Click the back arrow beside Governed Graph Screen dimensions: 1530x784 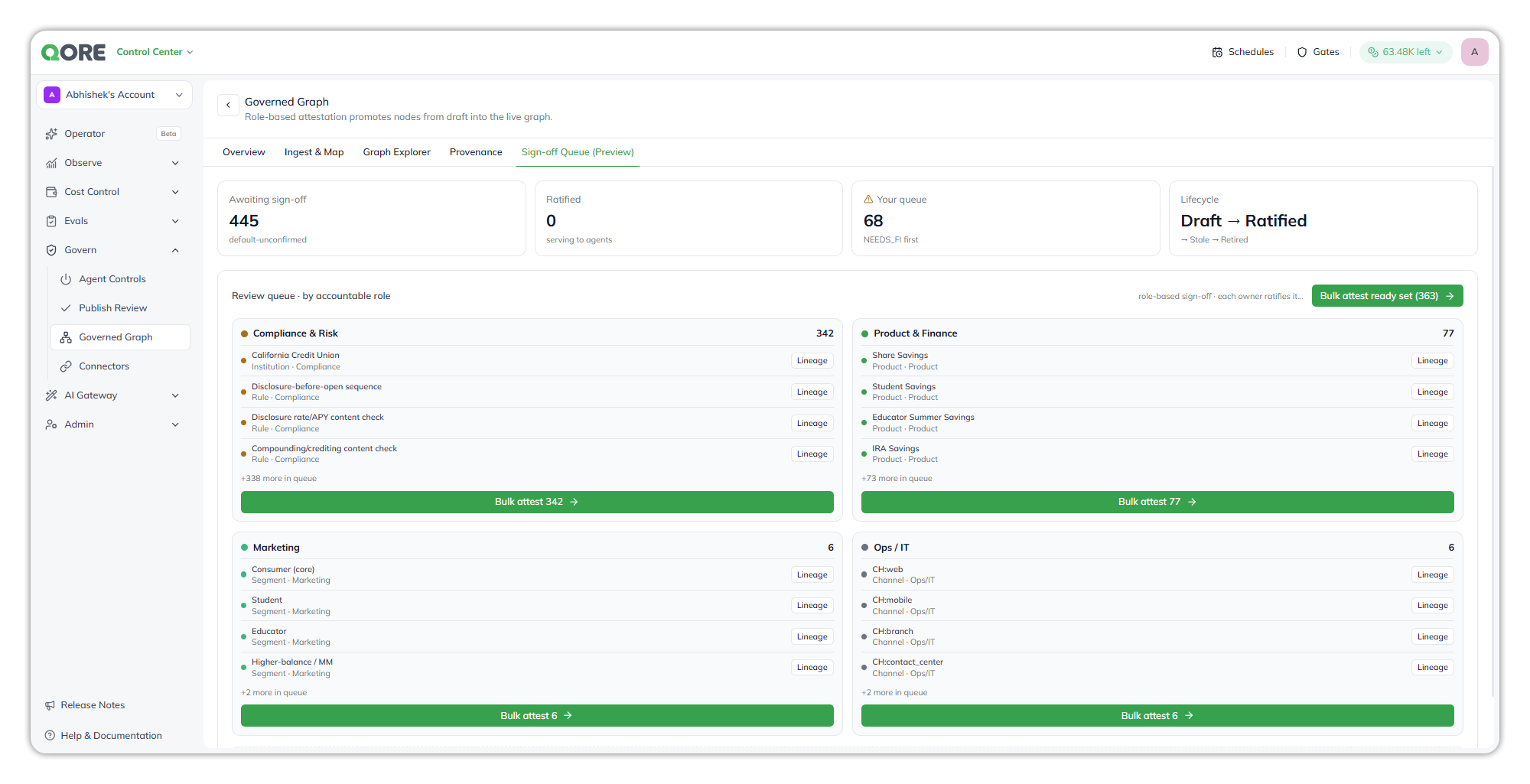228,105
